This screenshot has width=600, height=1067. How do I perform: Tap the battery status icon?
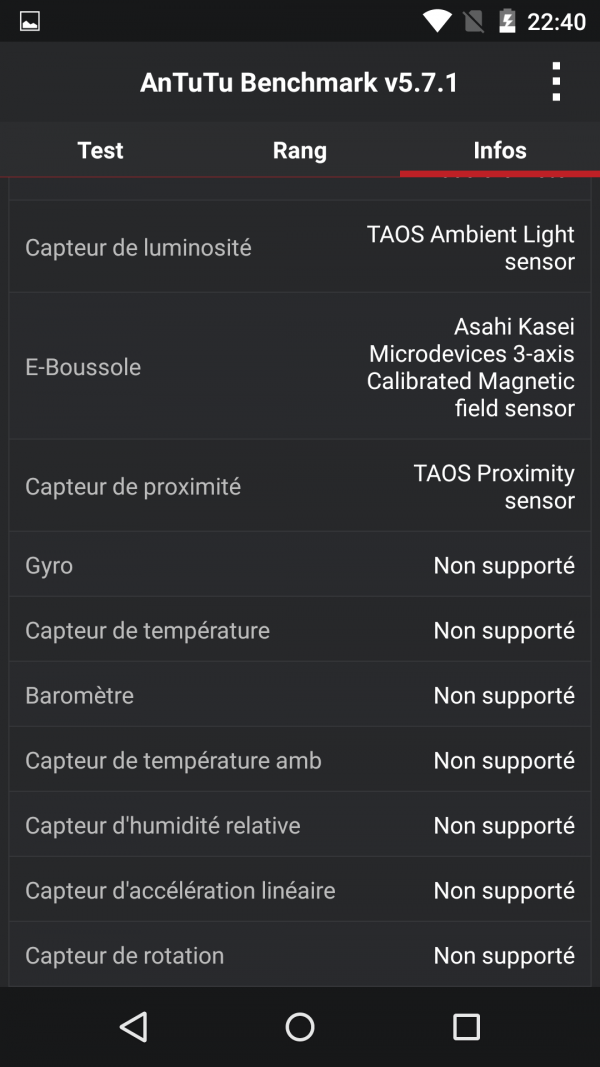click(x=507, y=21)
